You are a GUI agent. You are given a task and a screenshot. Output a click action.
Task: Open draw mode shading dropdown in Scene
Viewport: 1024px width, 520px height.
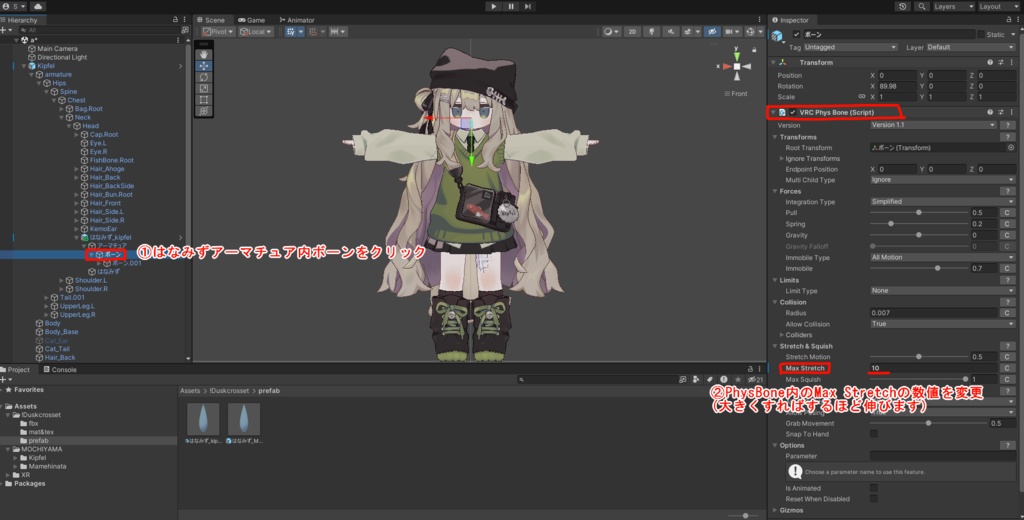click(x=611, y=31)
